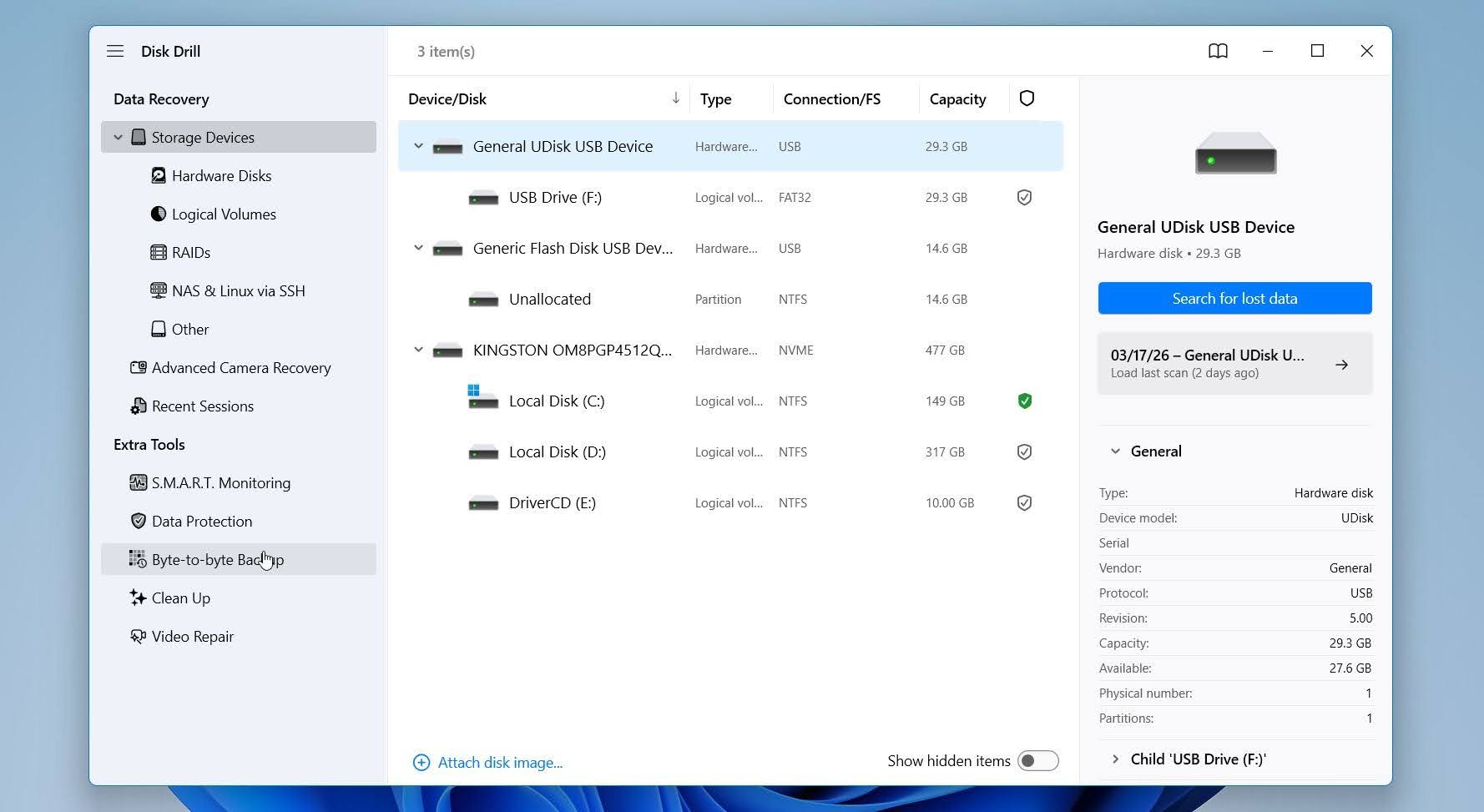Open the hamburger menu icon
The height and width of the screenshot is (812, 1484).
coord(115,51)
